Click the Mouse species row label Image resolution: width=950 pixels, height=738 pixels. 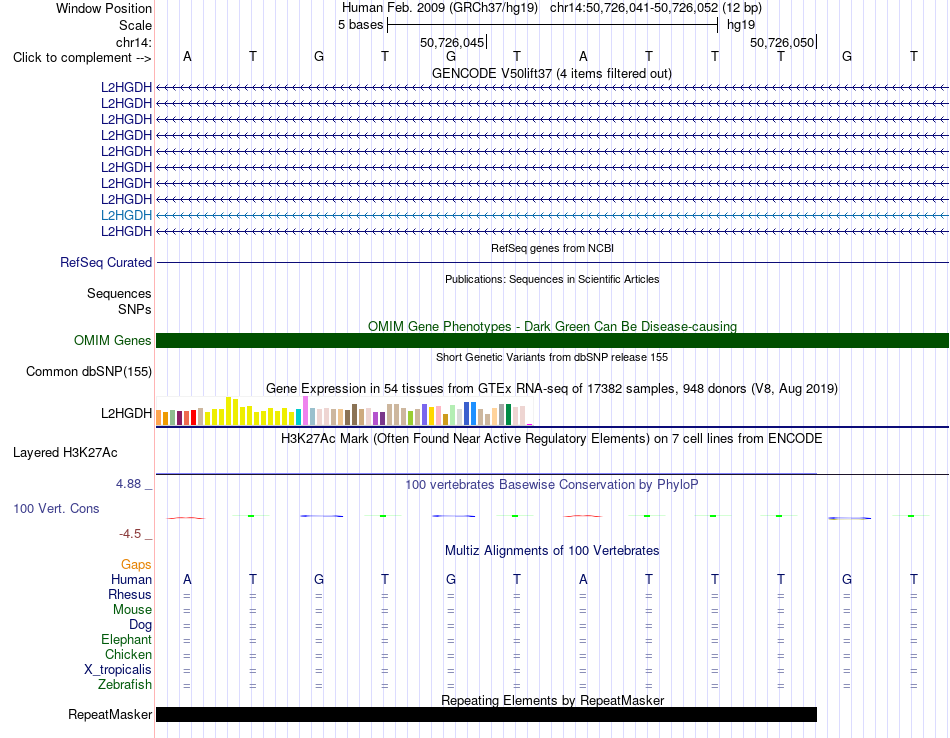click(132, 610)
